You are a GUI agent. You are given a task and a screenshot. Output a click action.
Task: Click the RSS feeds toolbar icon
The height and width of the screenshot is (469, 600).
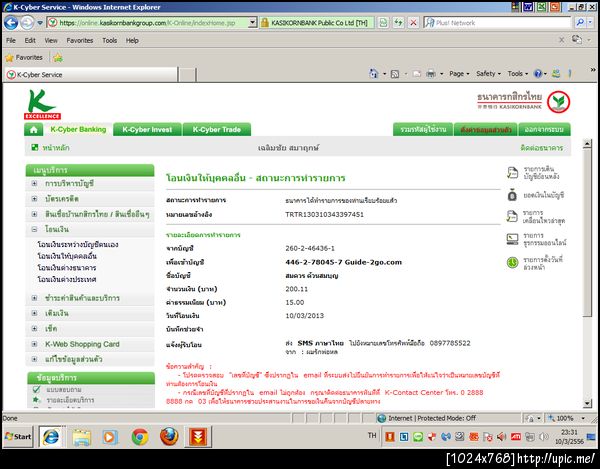(x=395, y=74)
